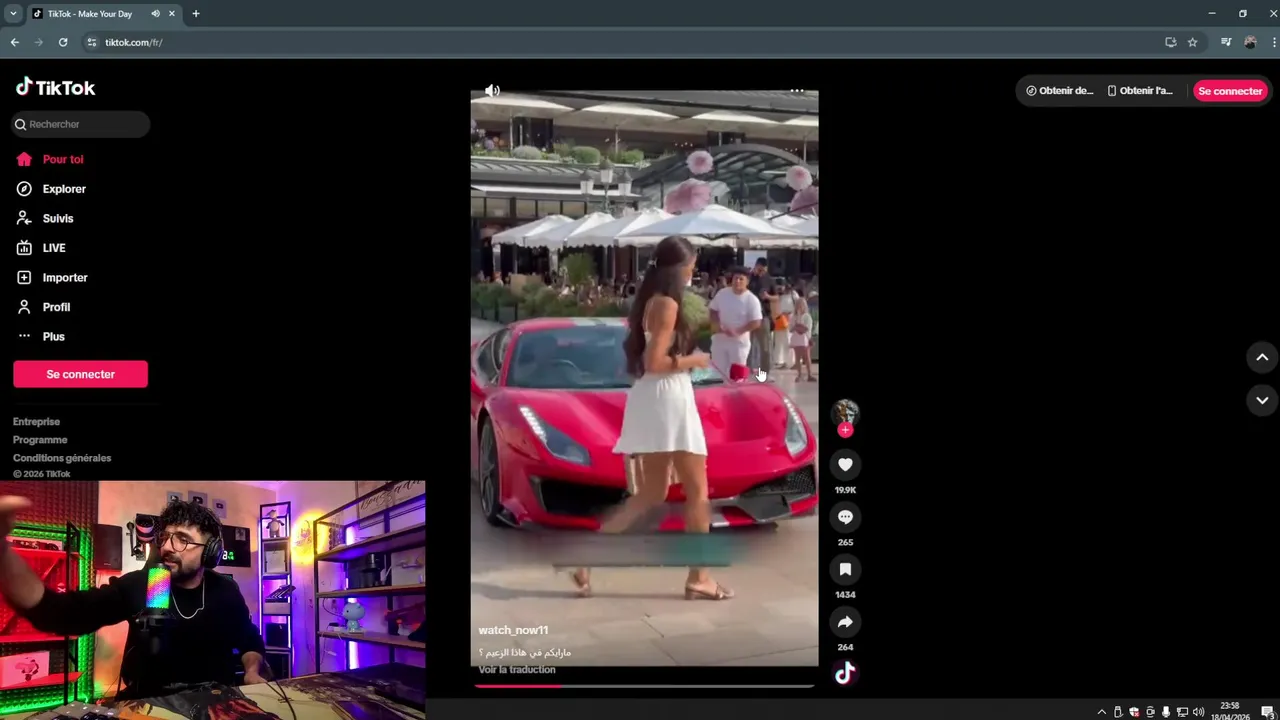Follow the creator with the plus badge
This screenshot has width=1280, height=720.
[x=845, y=430]
